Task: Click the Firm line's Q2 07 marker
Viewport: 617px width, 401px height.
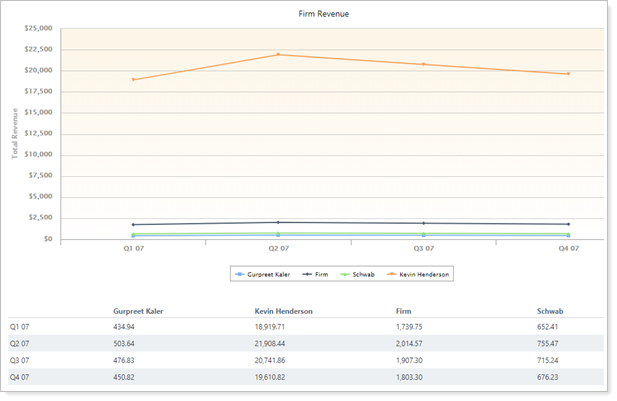Action: [278, 222]
